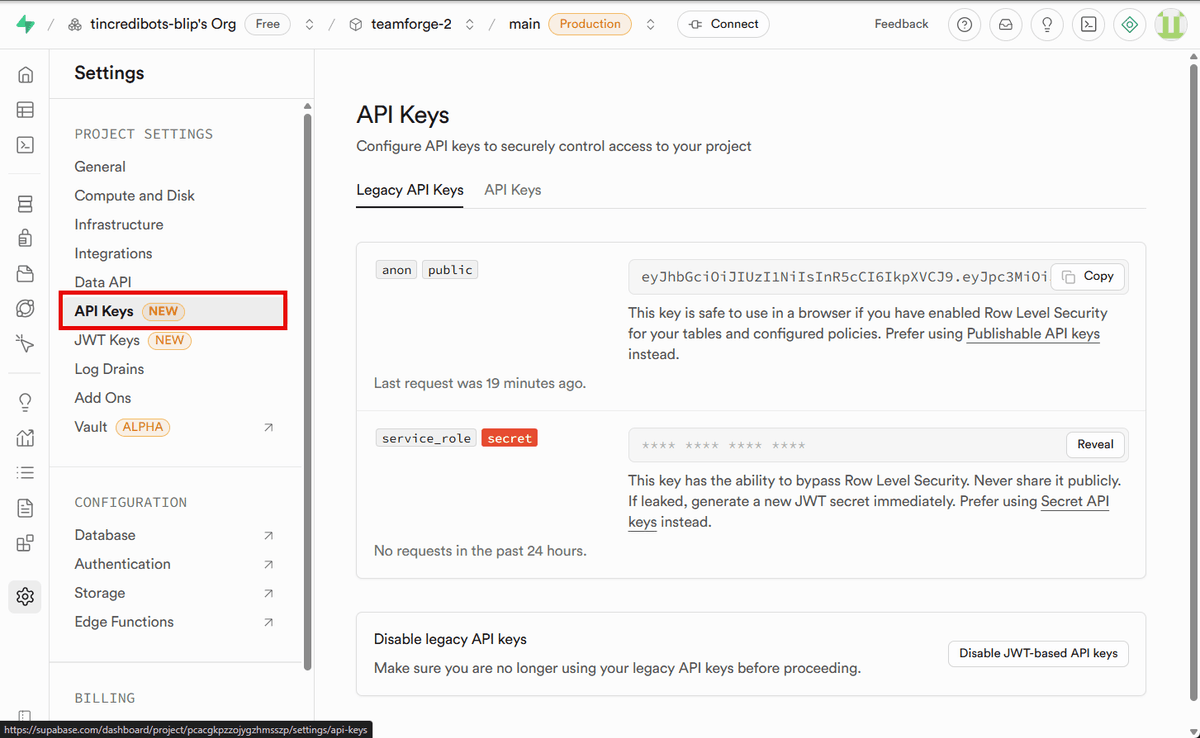Select the Project Settings gear icon
1200x738 pixels.
[x=25, y=596]
